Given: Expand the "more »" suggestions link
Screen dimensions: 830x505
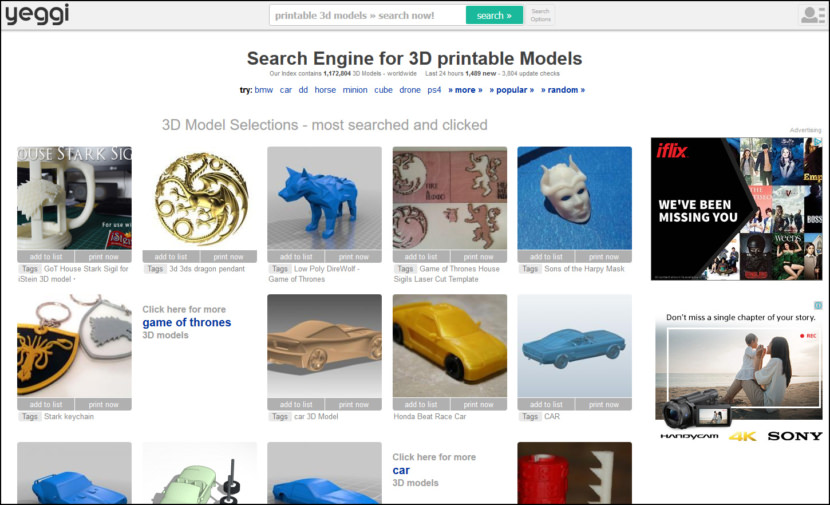Looking at the screenshot, I should 465,90.
